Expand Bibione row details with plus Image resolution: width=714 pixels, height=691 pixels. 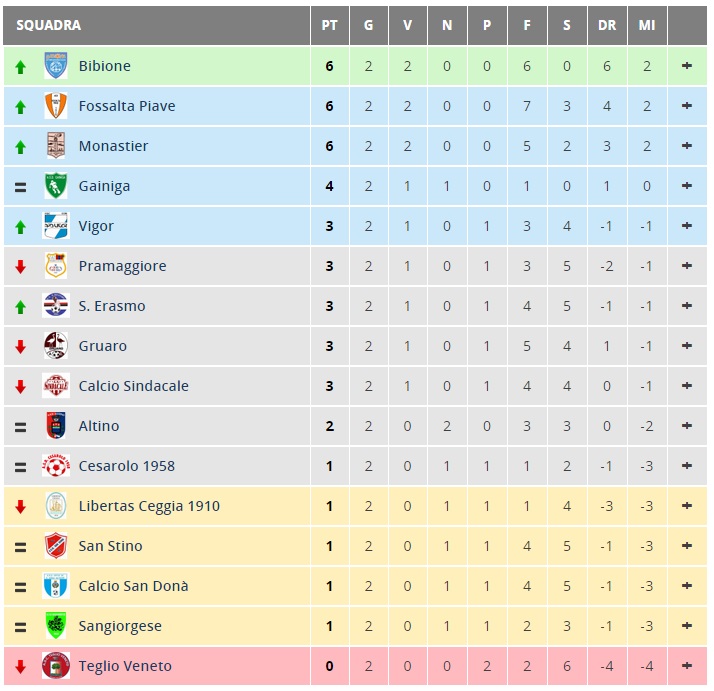tap(687, 66)
